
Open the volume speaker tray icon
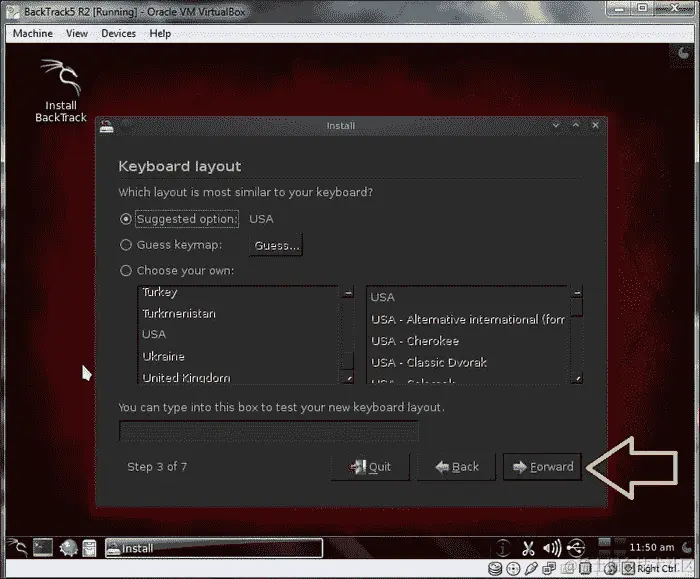552,548
